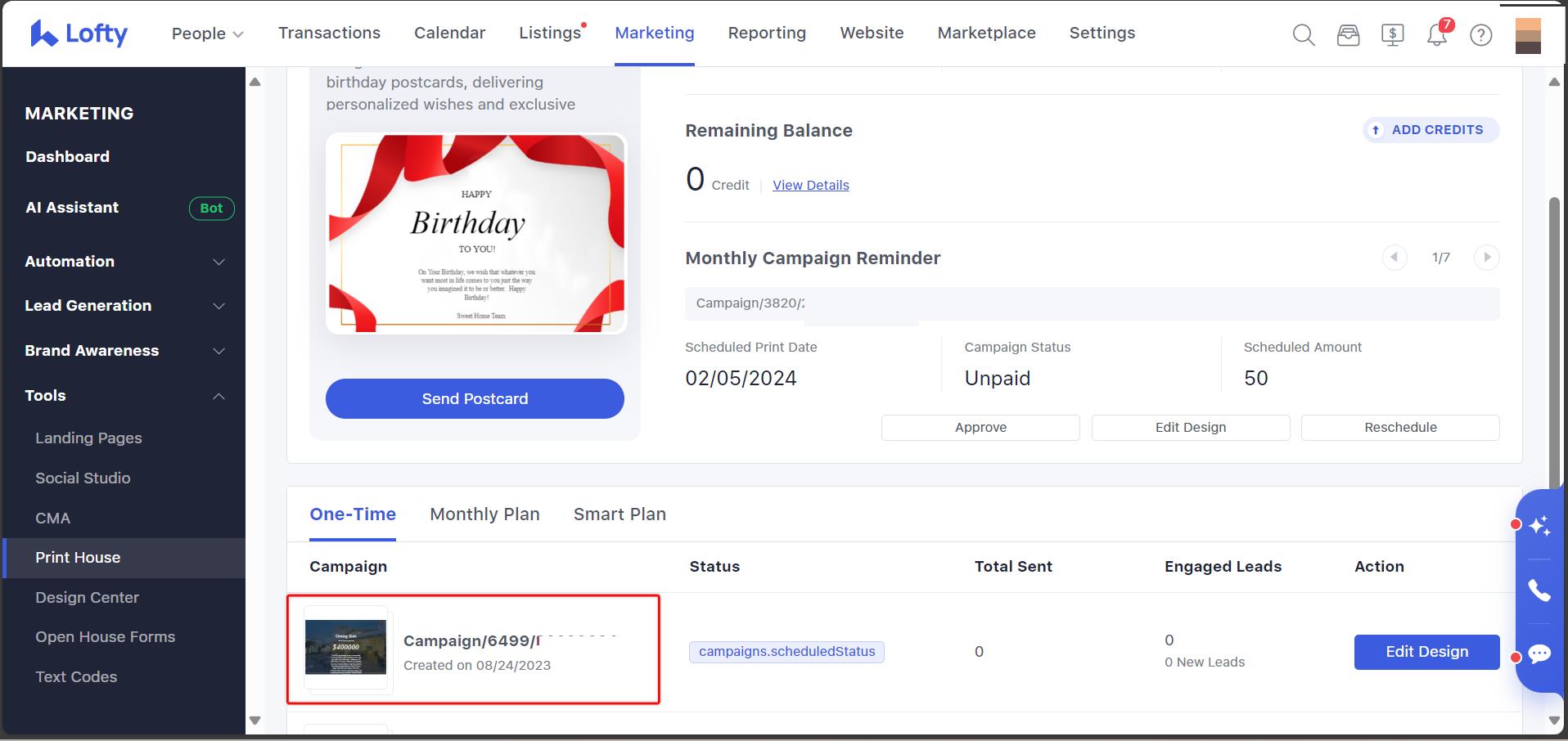Image resolution: width=1568 pixels, height=741 pixels.
Task: Click the sidebar scroll down arrow
Action: click(x=255, y=721)
